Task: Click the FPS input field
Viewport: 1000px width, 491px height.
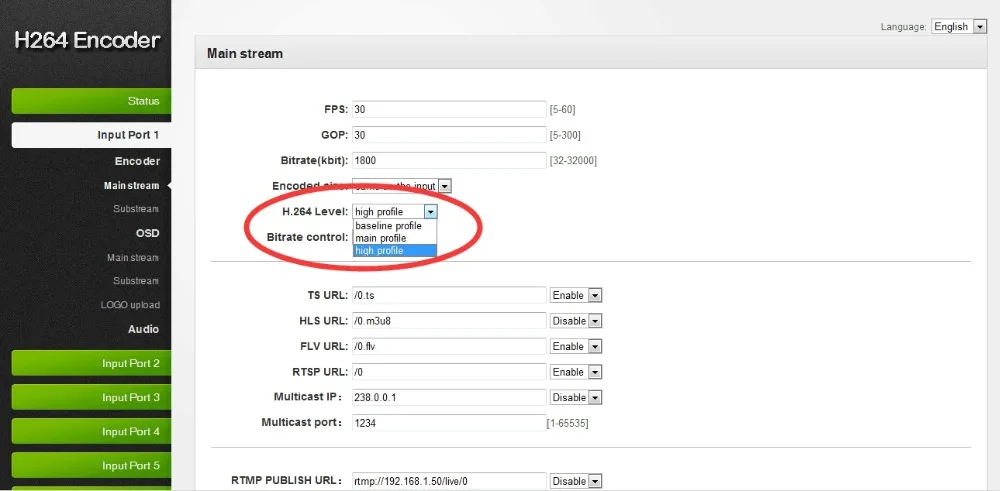Action: (450, 109)
